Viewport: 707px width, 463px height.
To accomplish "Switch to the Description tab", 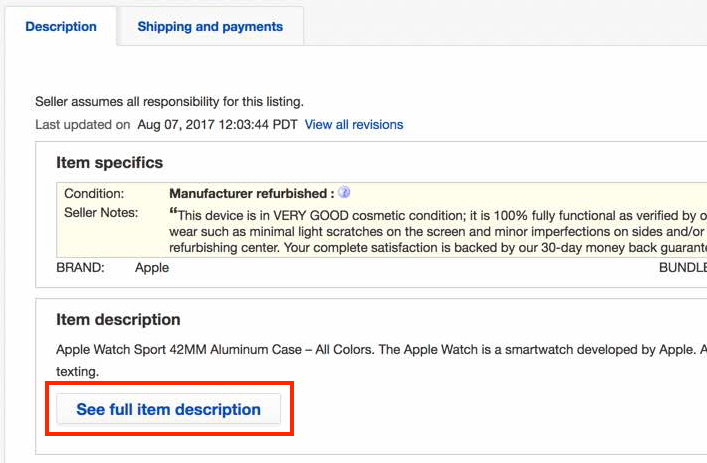I will tap(61, 27).
